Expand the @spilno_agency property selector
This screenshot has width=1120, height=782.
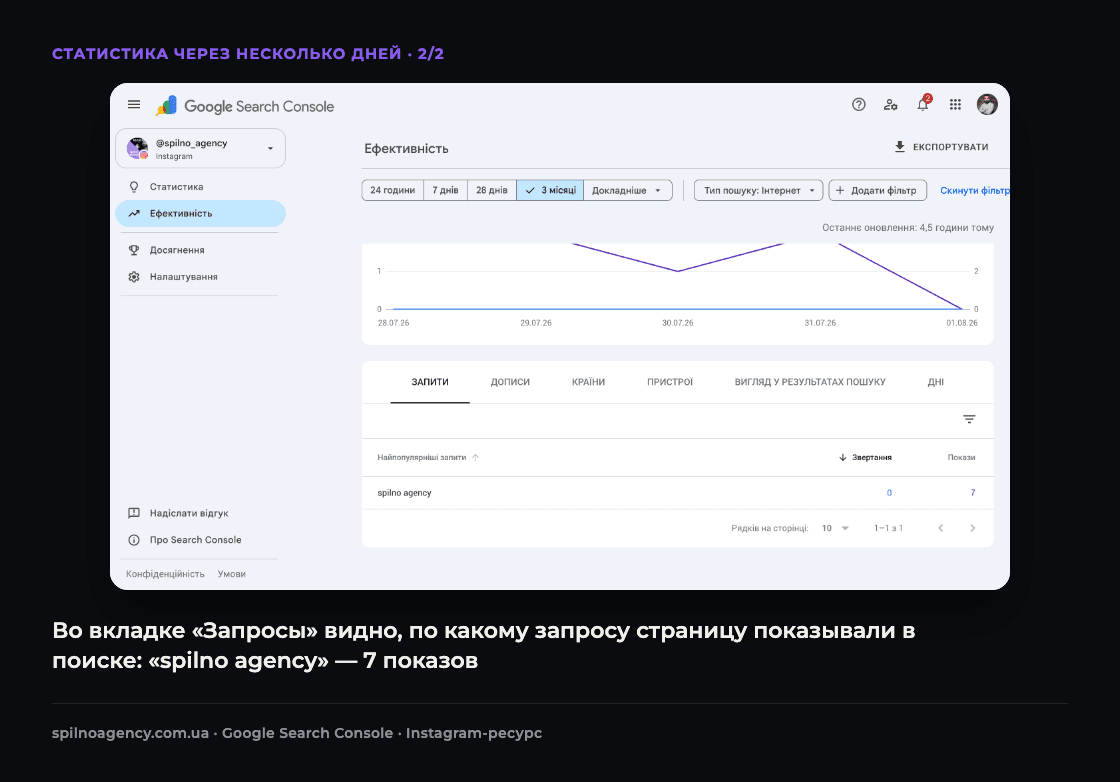coord(270,149)
